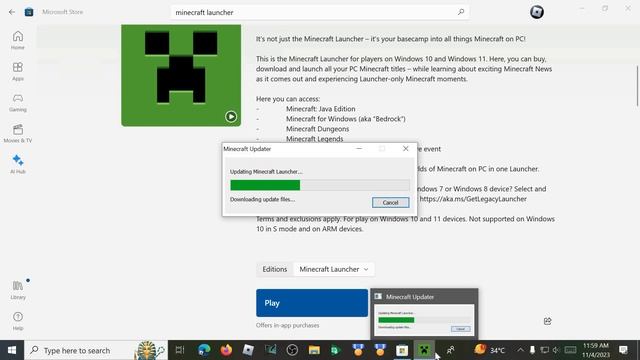This screenshot has width=640, height=360.
Task: Show hidden system tray icons
Action: pos(520,350)
